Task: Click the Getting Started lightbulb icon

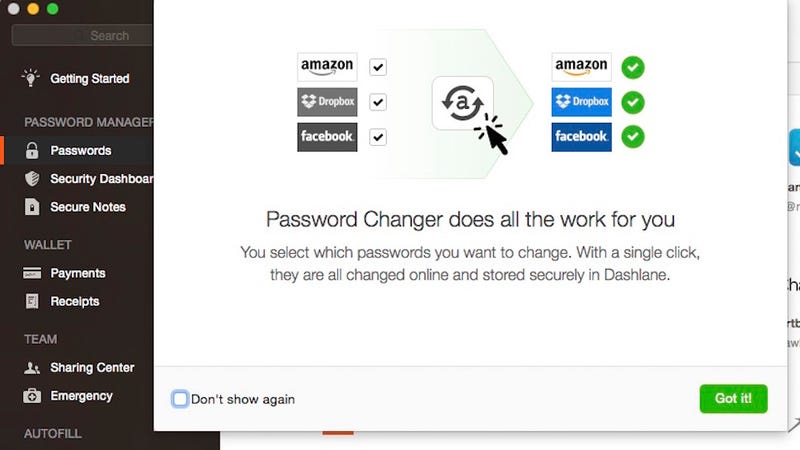Action: pos(31,78)
